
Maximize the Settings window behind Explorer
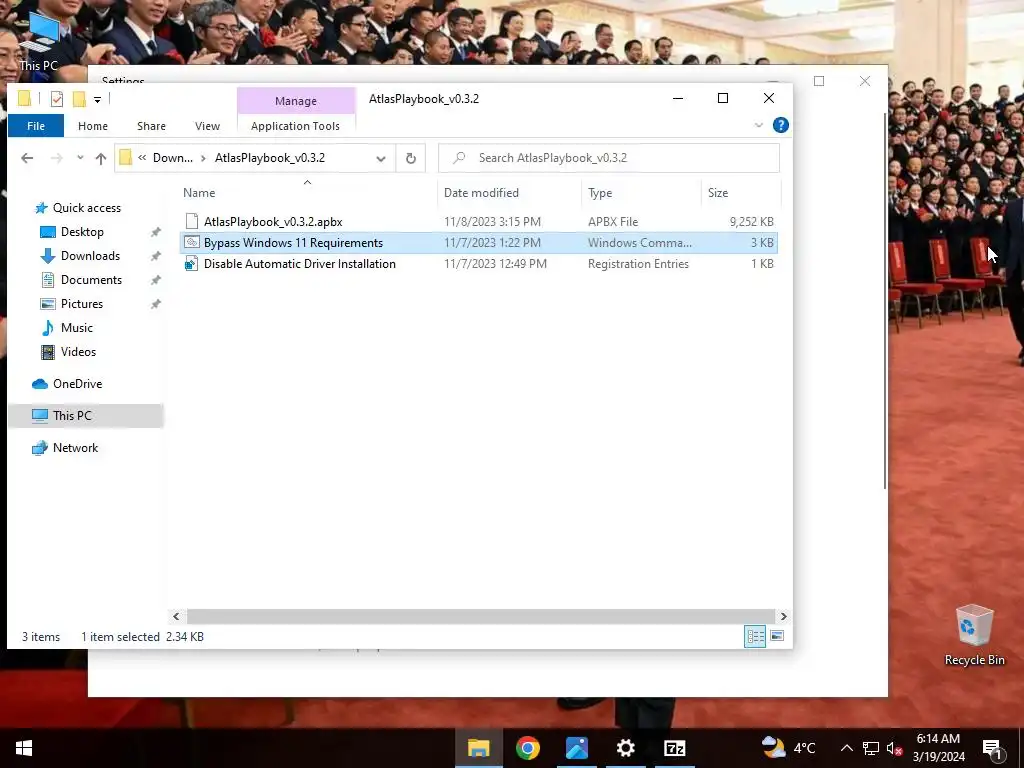(819, 81)
